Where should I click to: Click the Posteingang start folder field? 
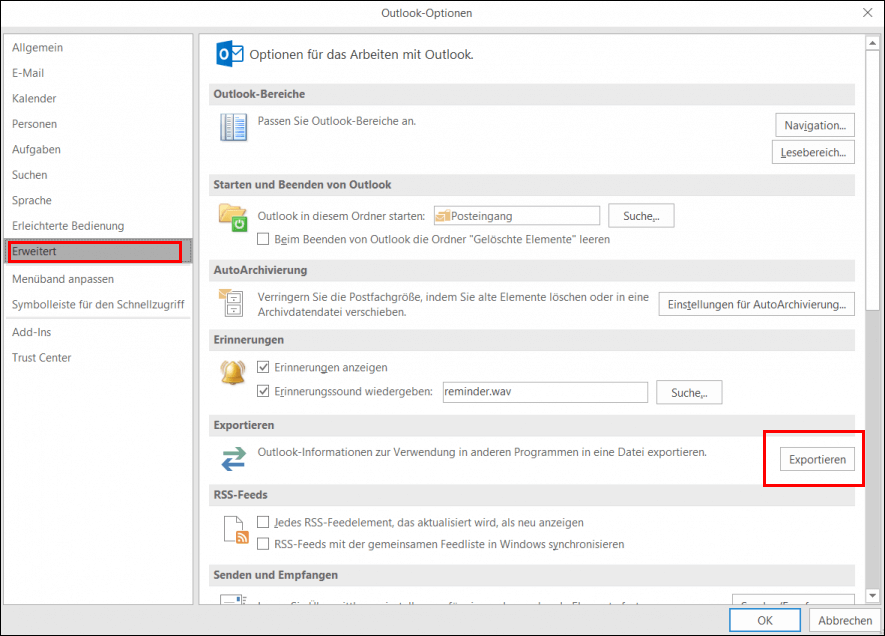tap(517, 216)
